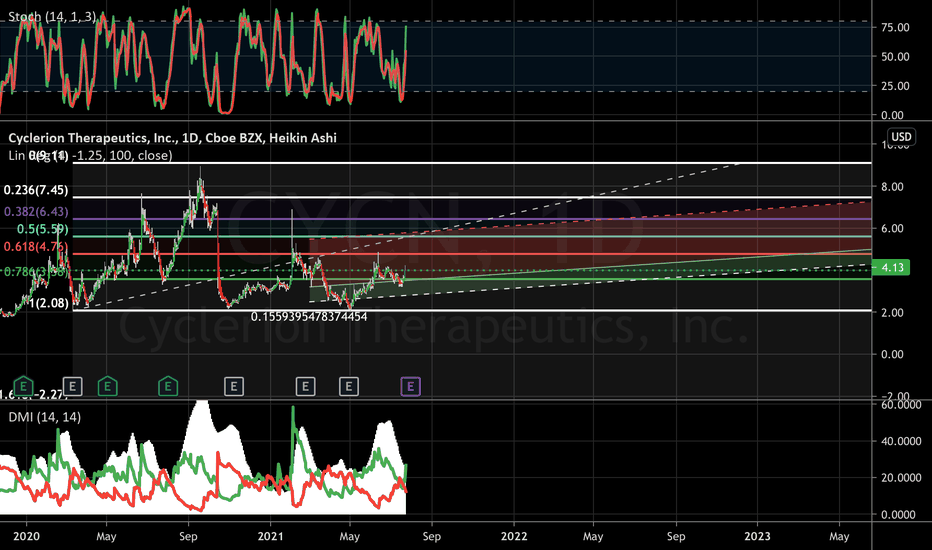Screen dimensions: 932x550
Task: Open gray earnings marker between Sep 2020 and 2021
Action: (x=234, y=386)
